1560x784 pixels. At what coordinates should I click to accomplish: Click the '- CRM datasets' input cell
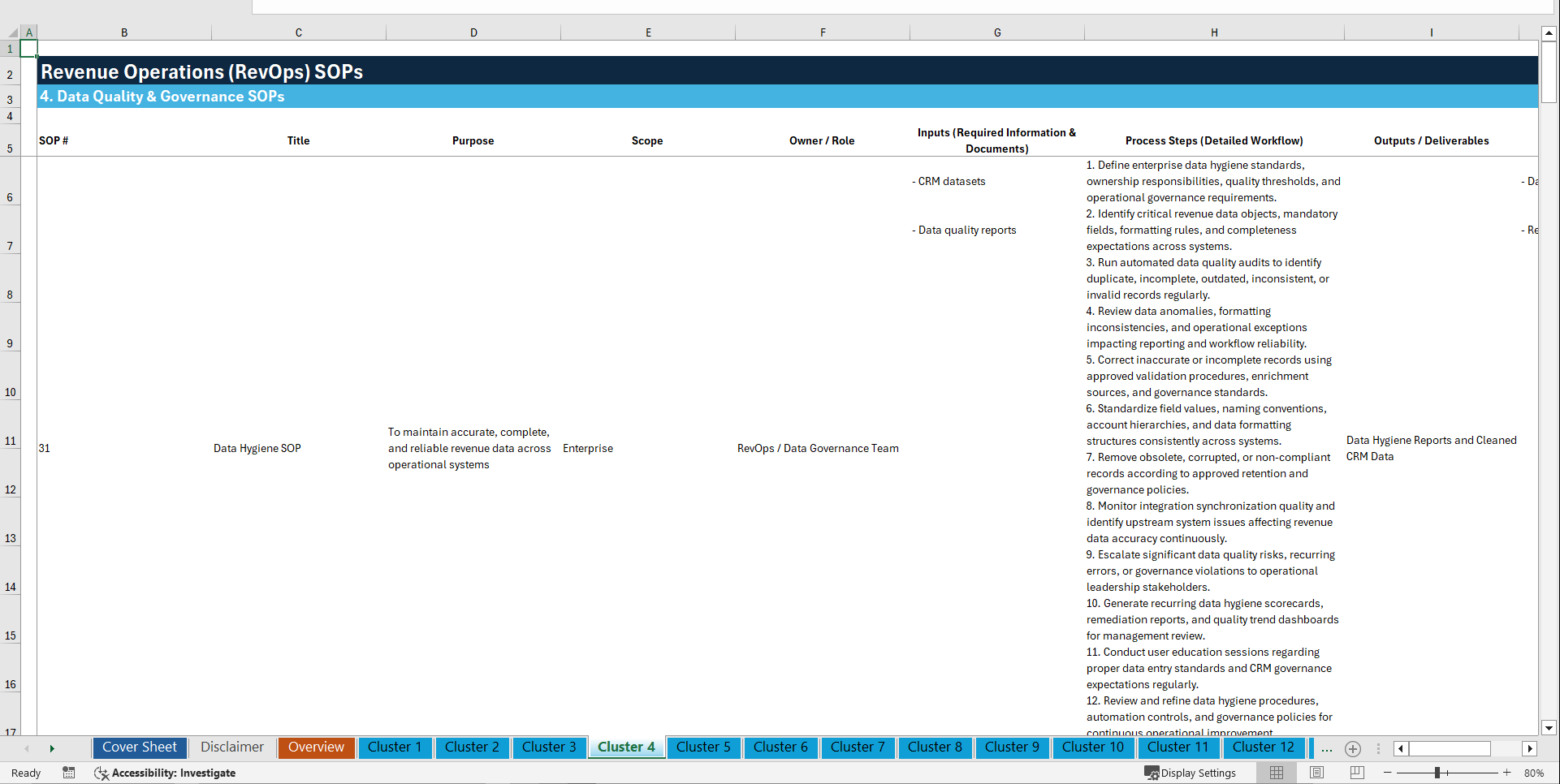949,181
